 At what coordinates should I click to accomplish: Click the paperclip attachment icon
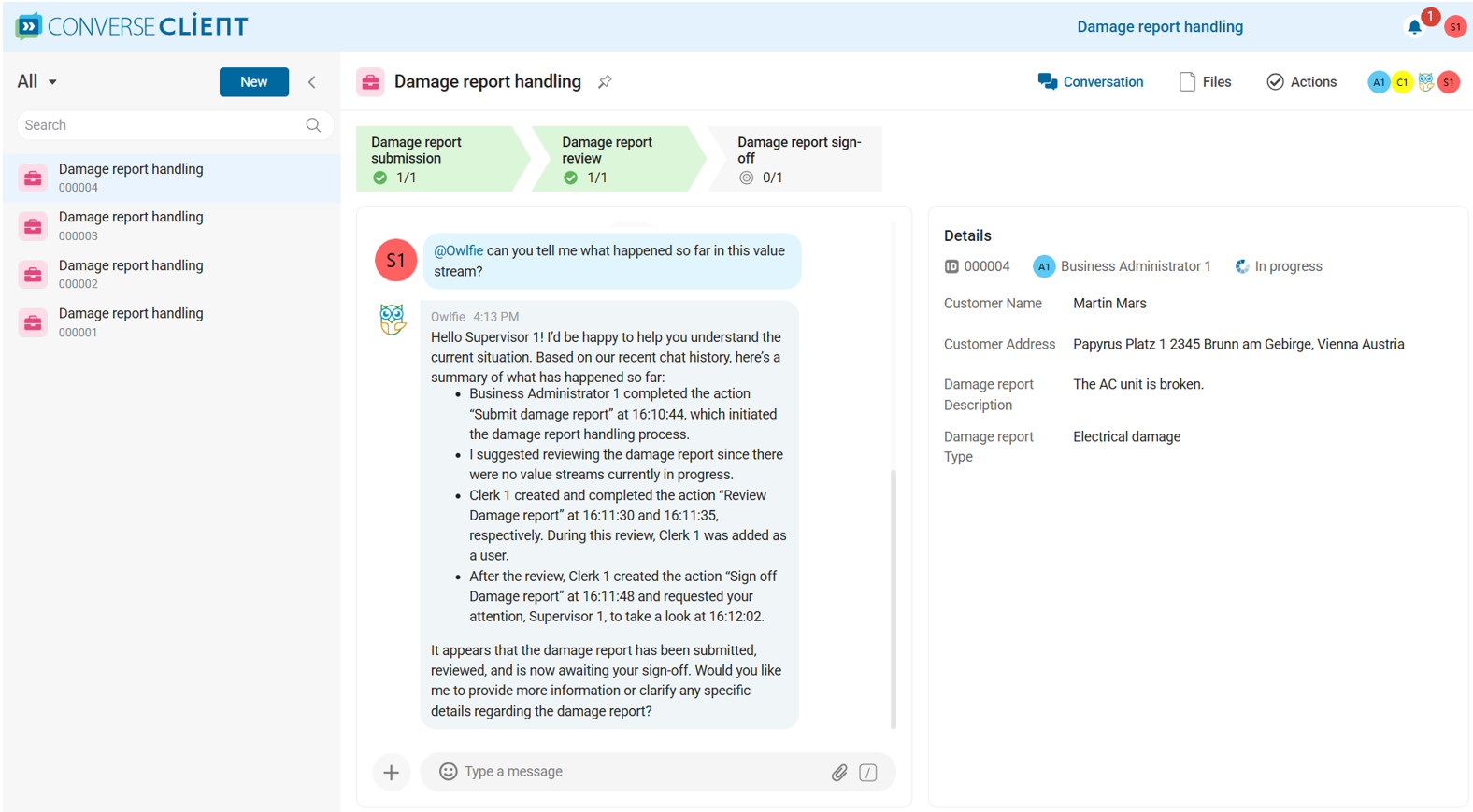point(839,772)
